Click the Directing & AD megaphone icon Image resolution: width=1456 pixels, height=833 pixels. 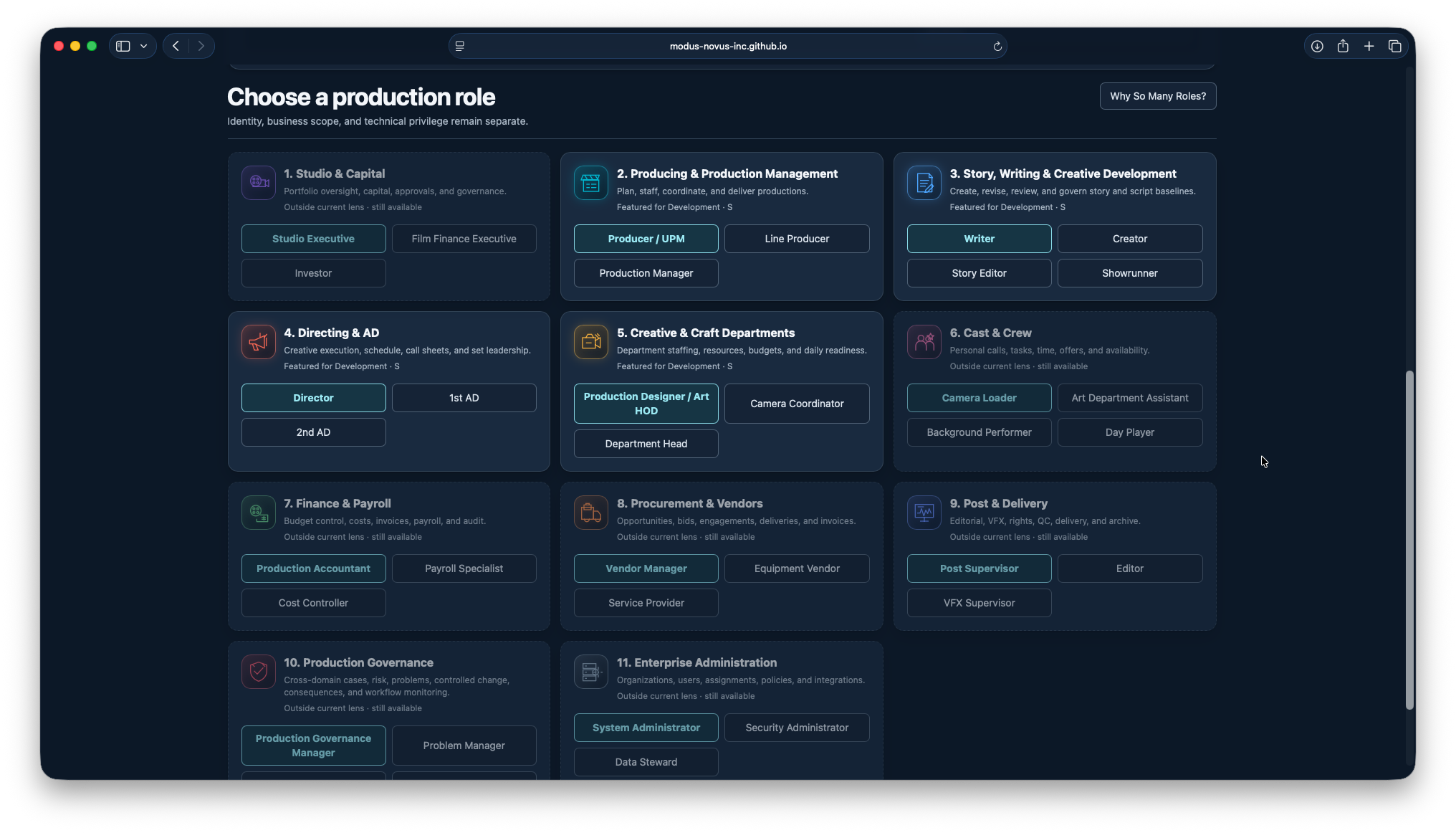coord(259,341)
